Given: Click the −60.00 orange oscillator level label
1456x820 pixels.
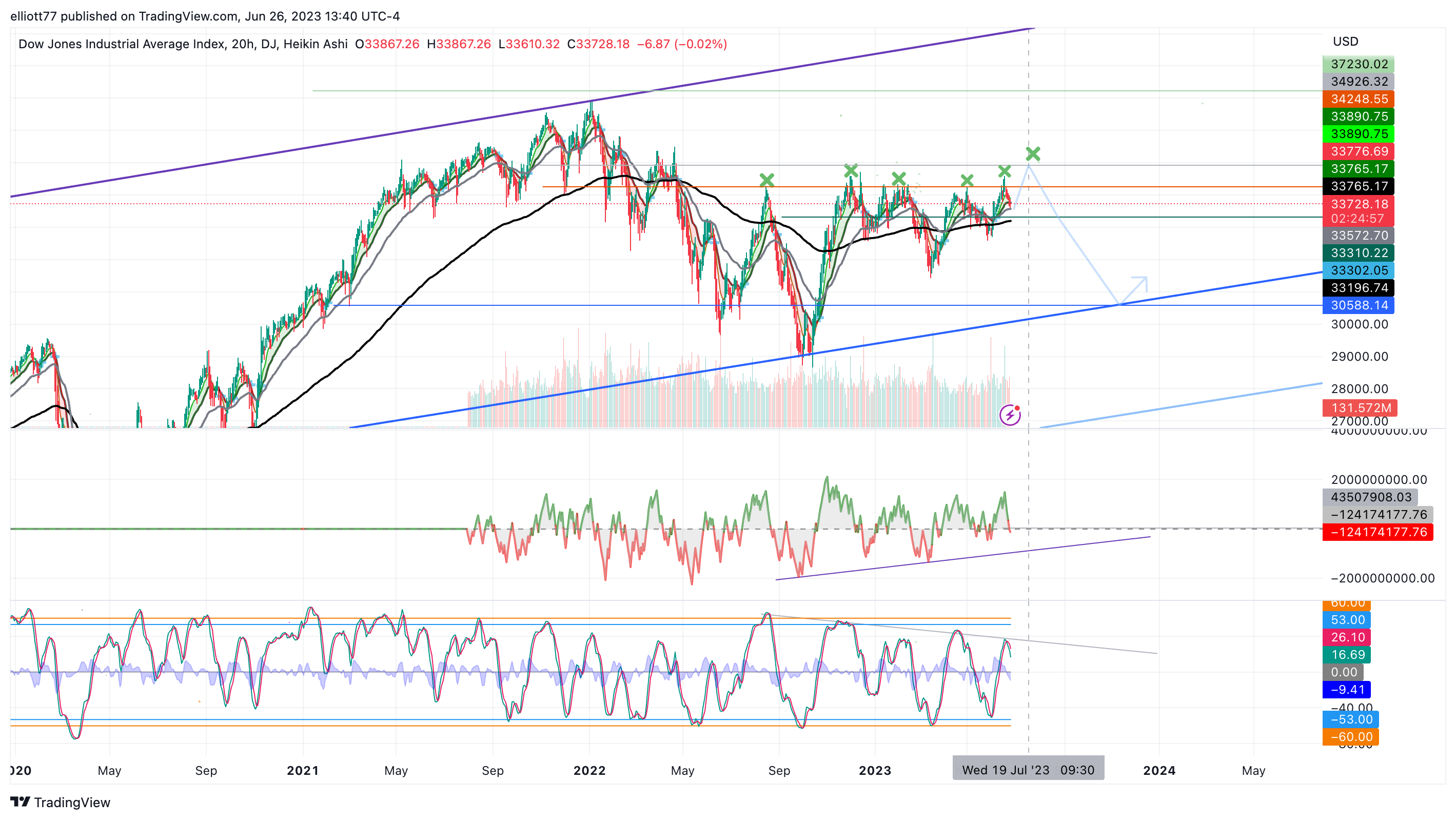Looking at the screenshot, I should click(x=1350, y=737).
